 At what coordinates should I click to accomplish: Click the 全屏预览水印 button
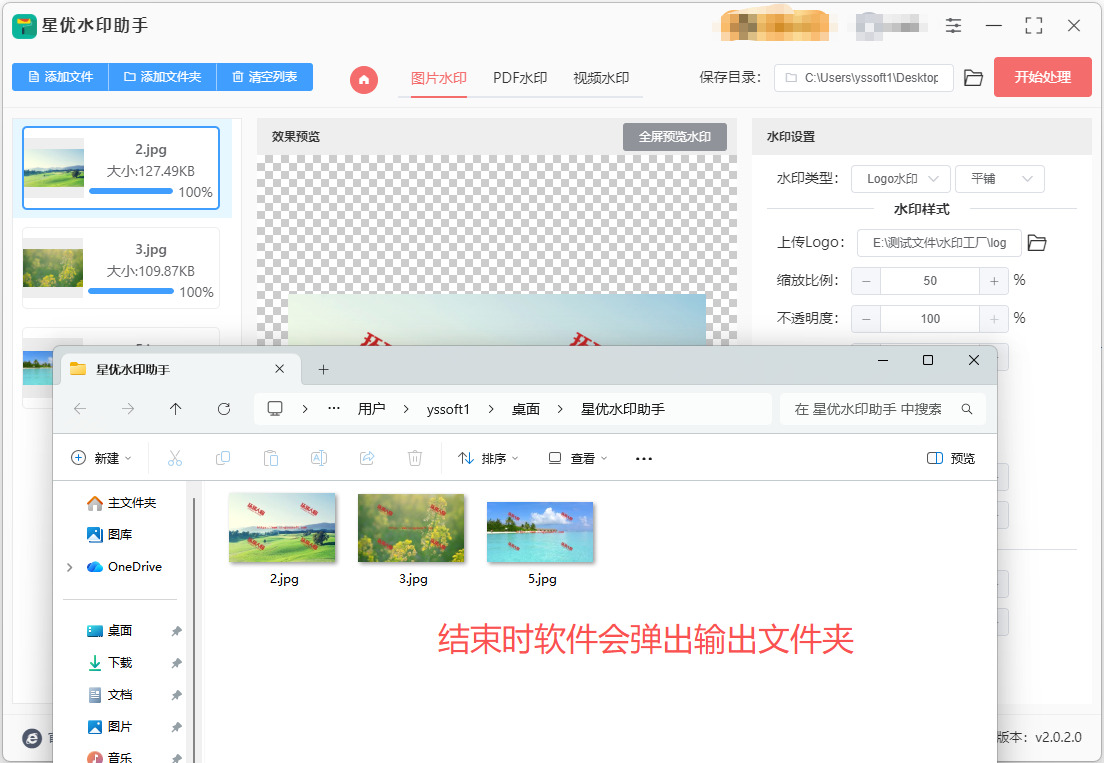[674, 137]
